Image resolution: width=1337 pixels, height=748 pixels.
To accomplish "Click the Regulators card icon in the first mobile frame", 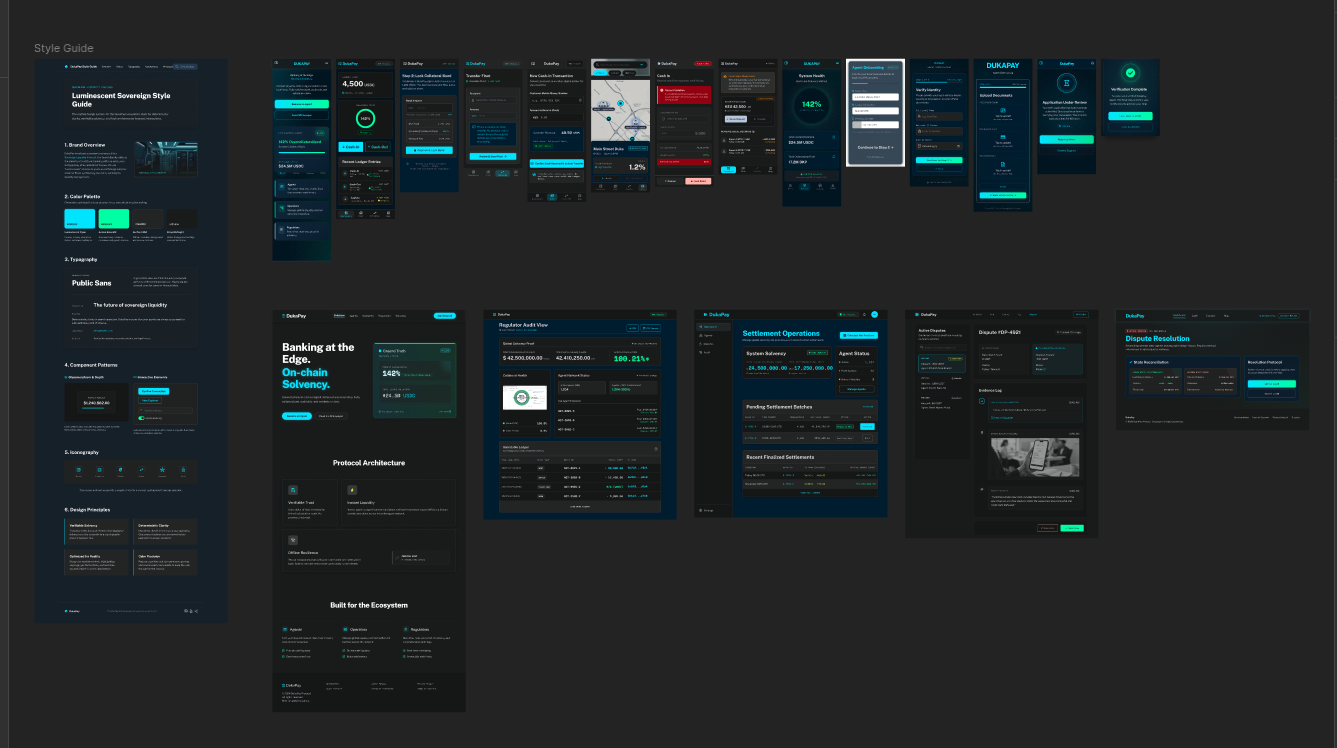I will (281, 228).
